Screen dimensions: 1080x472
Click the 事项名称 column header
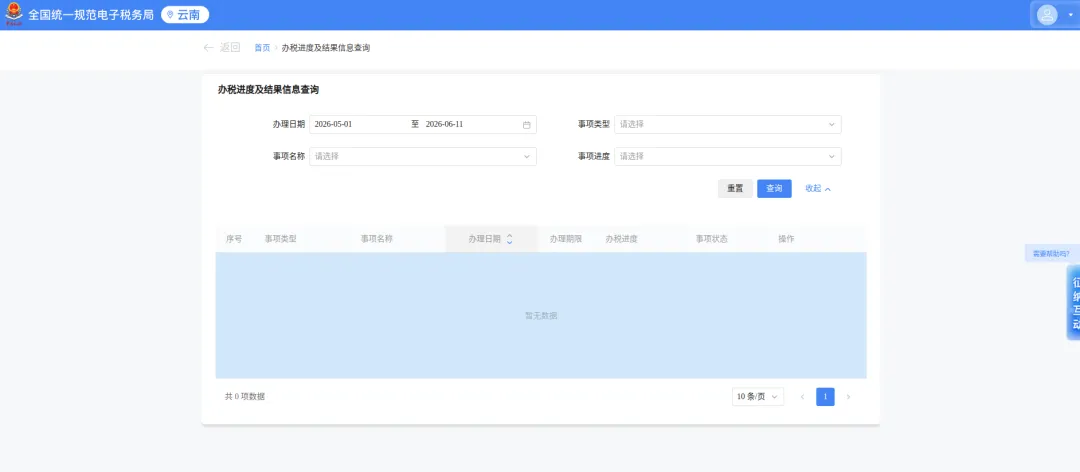(376, 239)
